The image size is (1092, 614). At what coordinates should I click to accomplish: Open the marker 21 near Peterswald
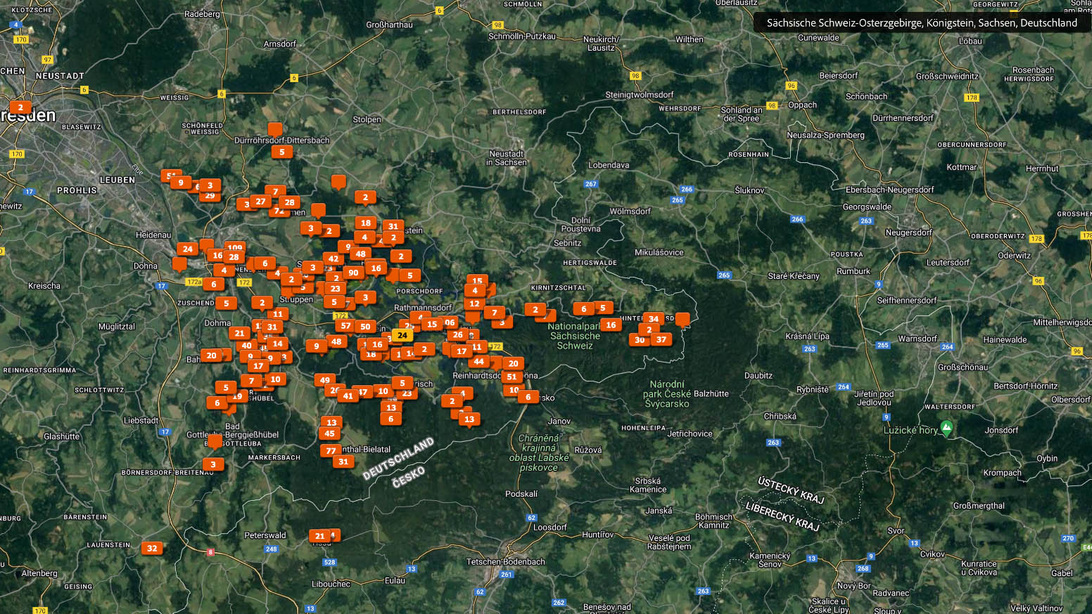click(320, 536)
